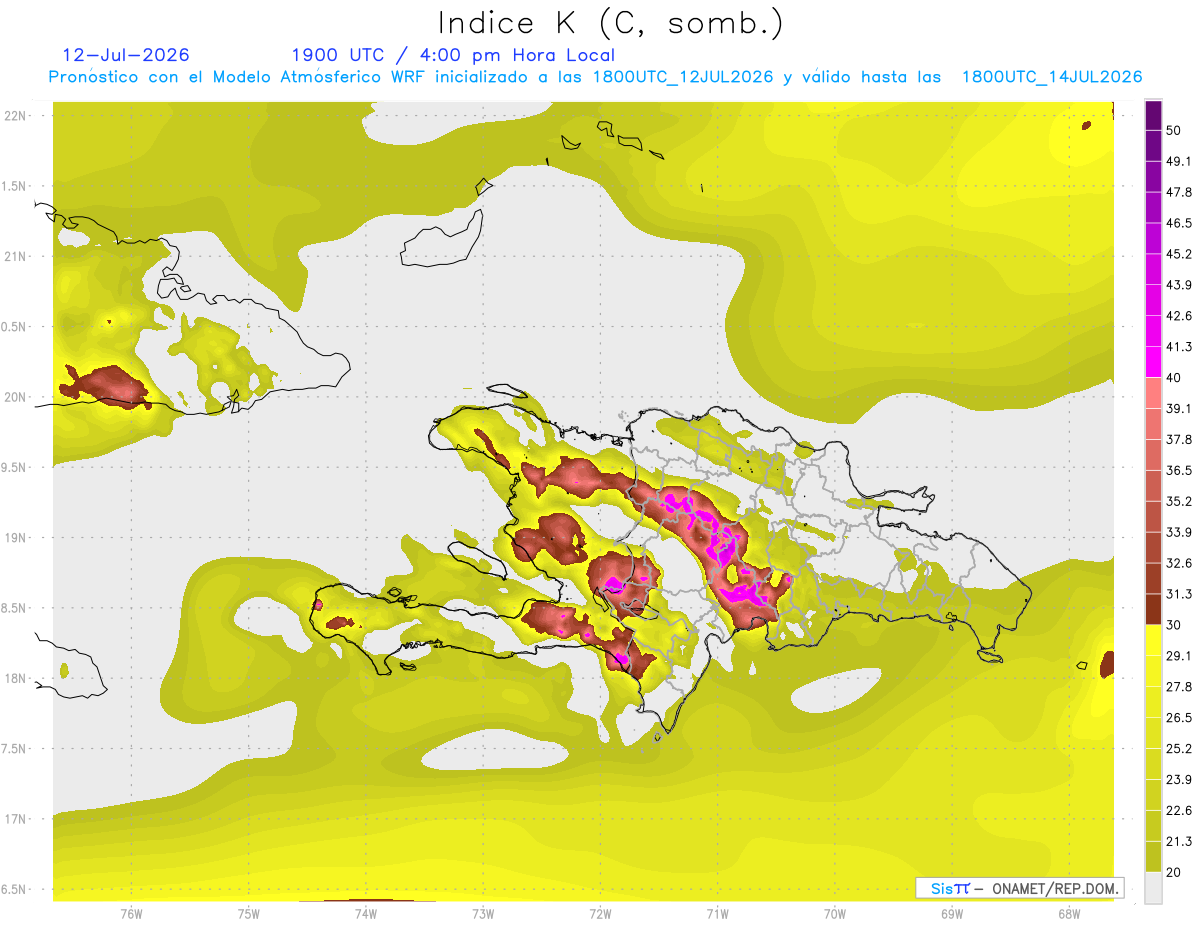Viewport: 1200px width, 927px height.
Task: Click the colorbar label "40"
Action: pyautogui.click(x=1174, y=378)
